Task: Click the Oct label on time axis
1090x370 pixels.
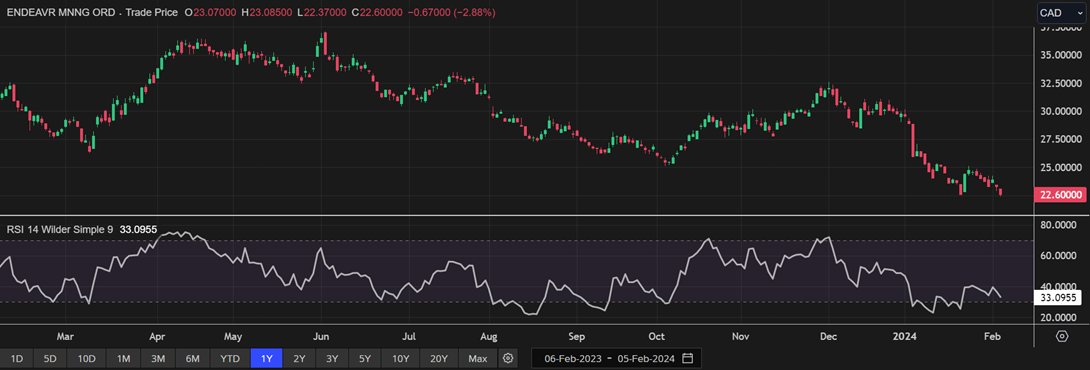Action: 657,337
